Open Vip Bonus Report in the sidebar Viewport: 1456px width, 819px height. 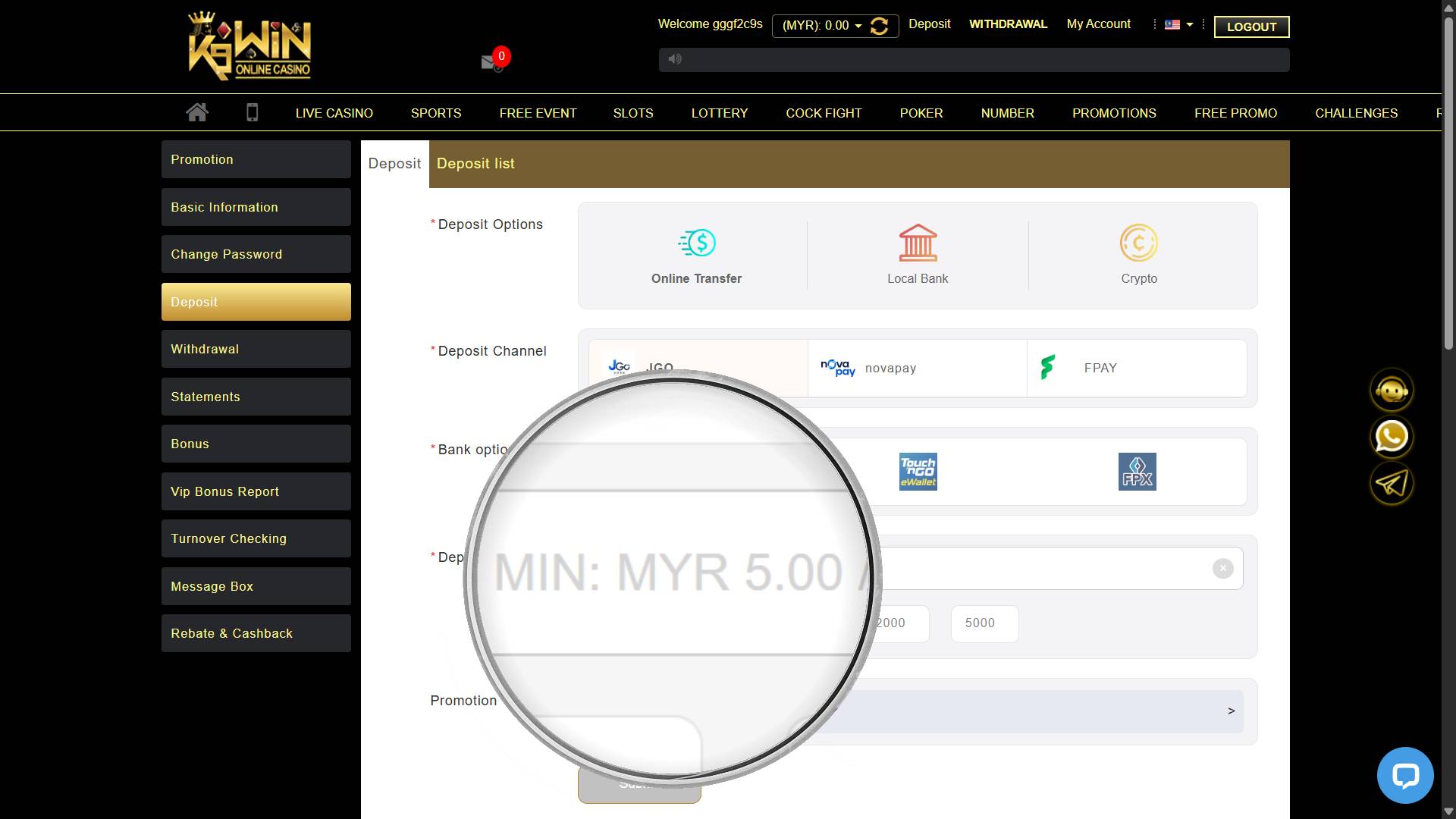tap(256, 491)
